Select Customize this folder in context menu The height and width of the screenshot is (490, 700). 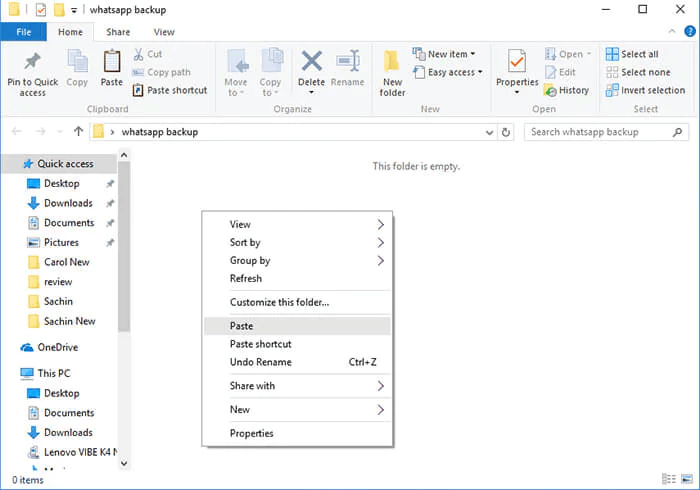[297, 302]
